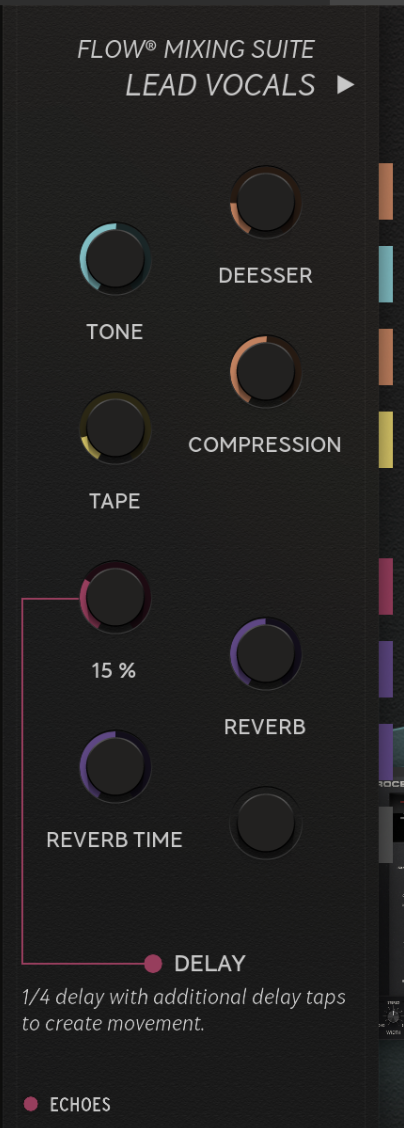Image resolution: width=404 pixels, height=1128 pixels.
Task: Click the DELAY label
Action: click(210, 963)
